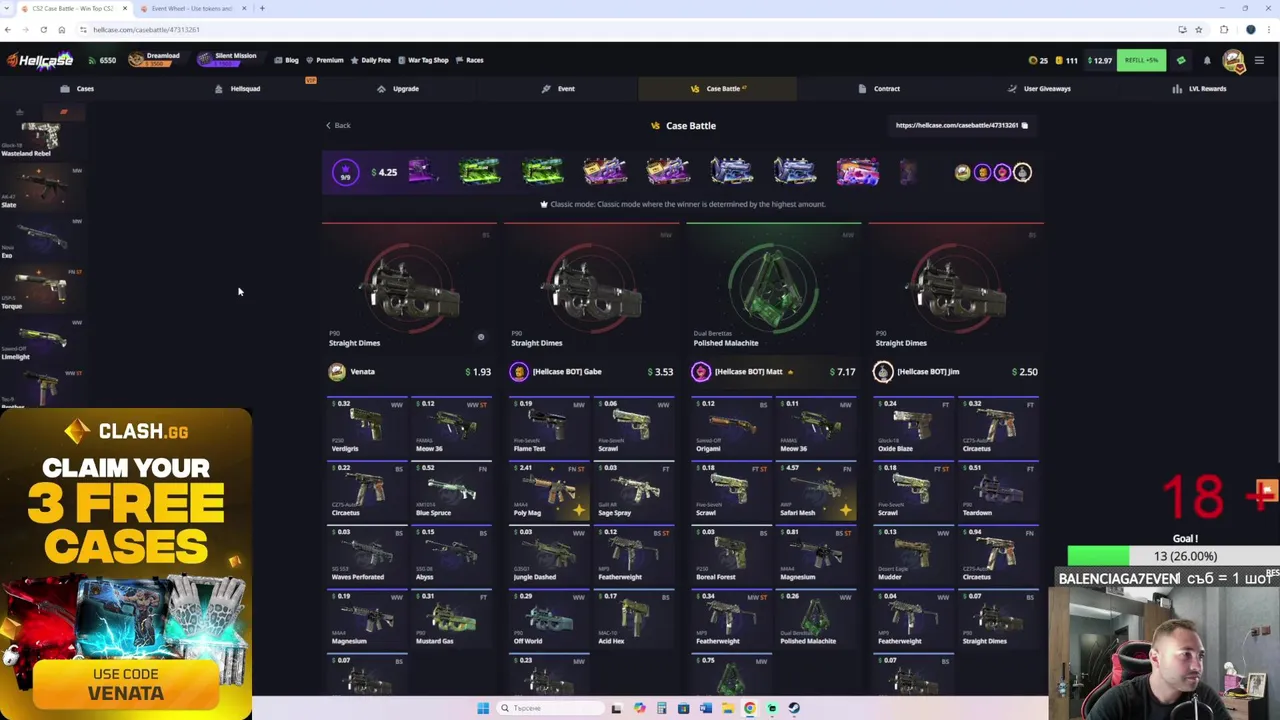
Task: Click the Clash.gg free cases ad
Action: pyautogui.click(x=126, y=563)
